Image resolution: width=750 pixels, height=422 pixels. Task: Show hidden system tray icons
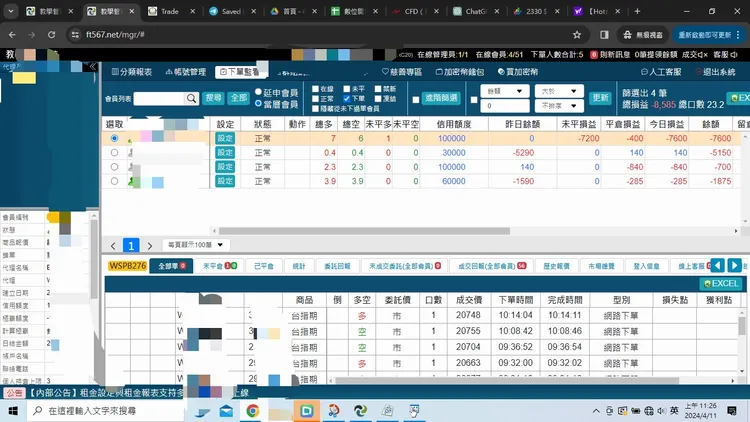tap(596, 411)
